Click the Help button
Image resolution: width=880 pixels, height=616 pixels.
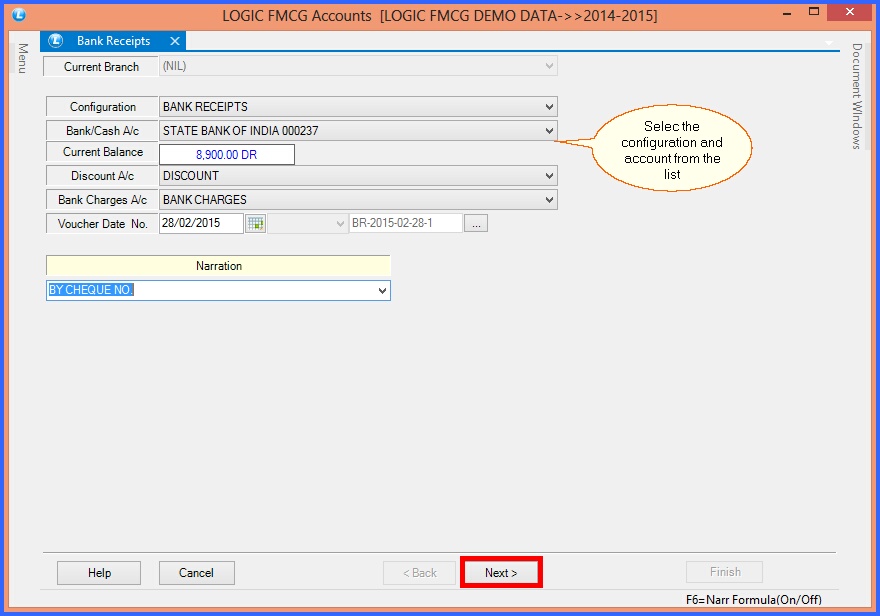99,573
